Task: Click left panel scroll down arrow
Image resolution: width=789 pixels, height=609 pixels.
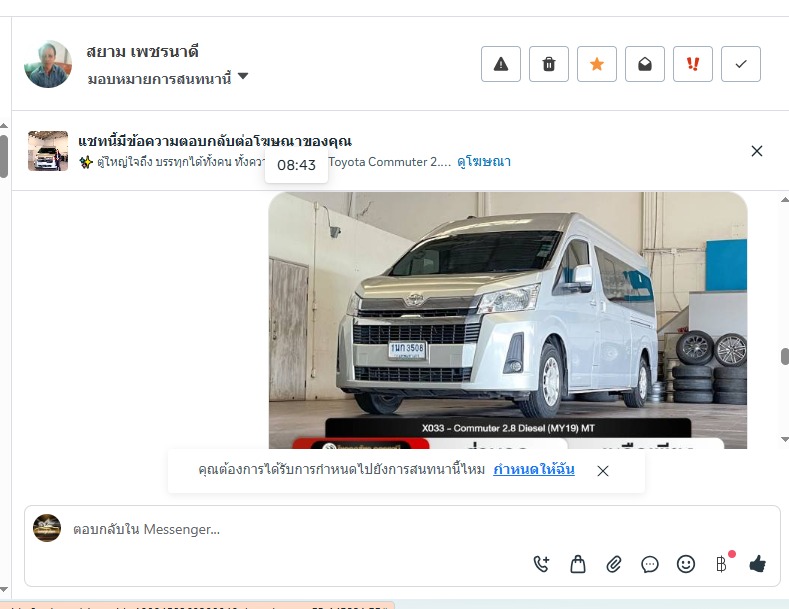Action: point(4,589)
